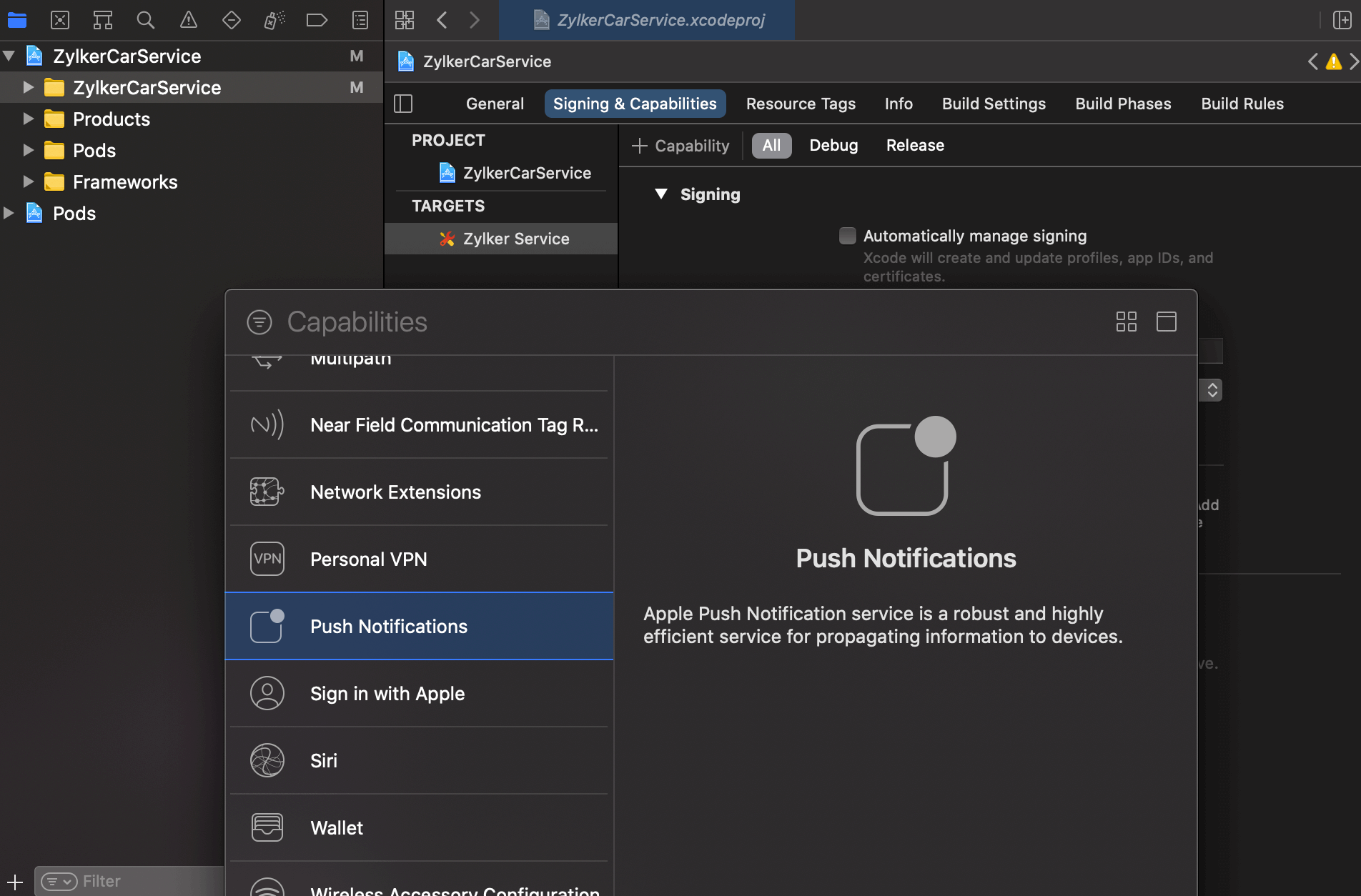Click the add Capability button
This screenshot has width=1361, height=896.
680,146
